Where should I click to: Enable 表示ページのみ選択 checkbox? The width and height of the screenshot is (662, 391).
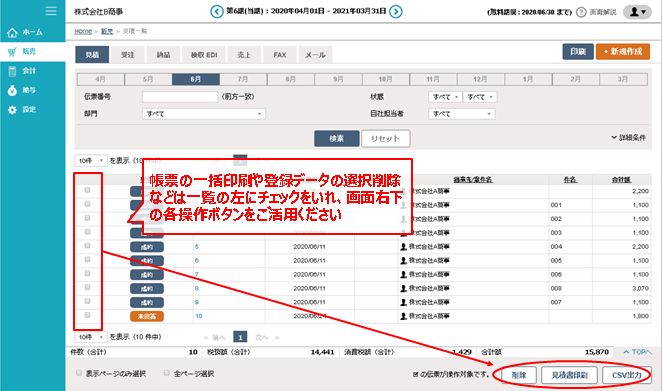pyautogui.click(x=79, y=373)
